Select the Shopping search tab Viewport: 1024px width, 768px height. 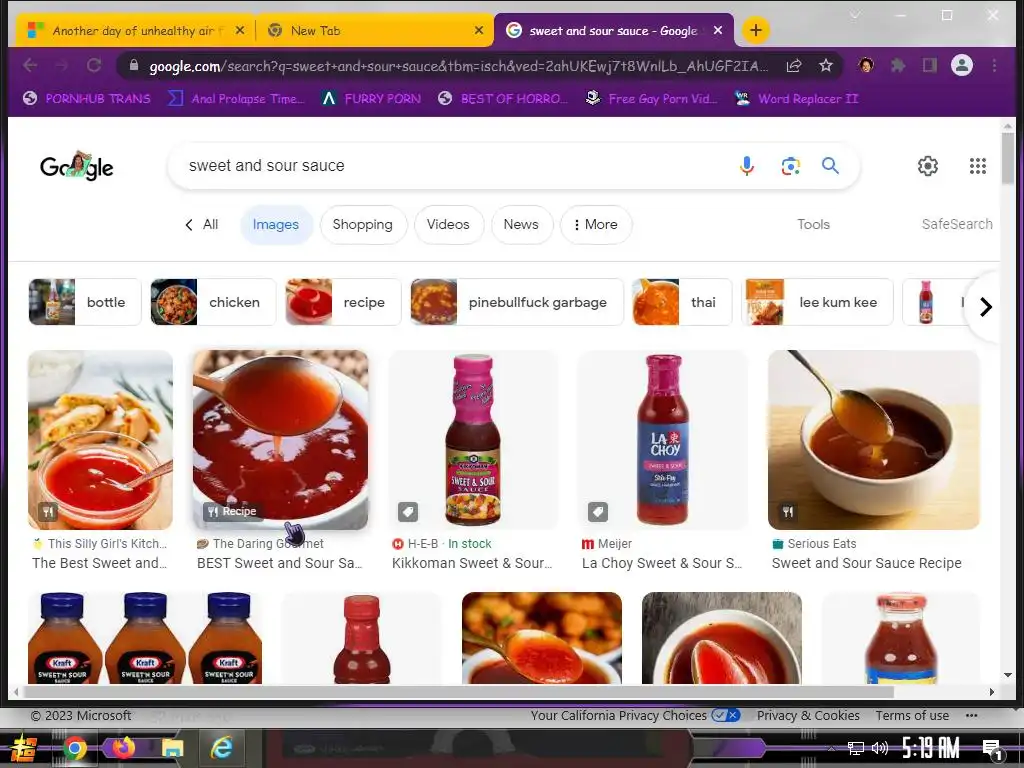point(362,225)
